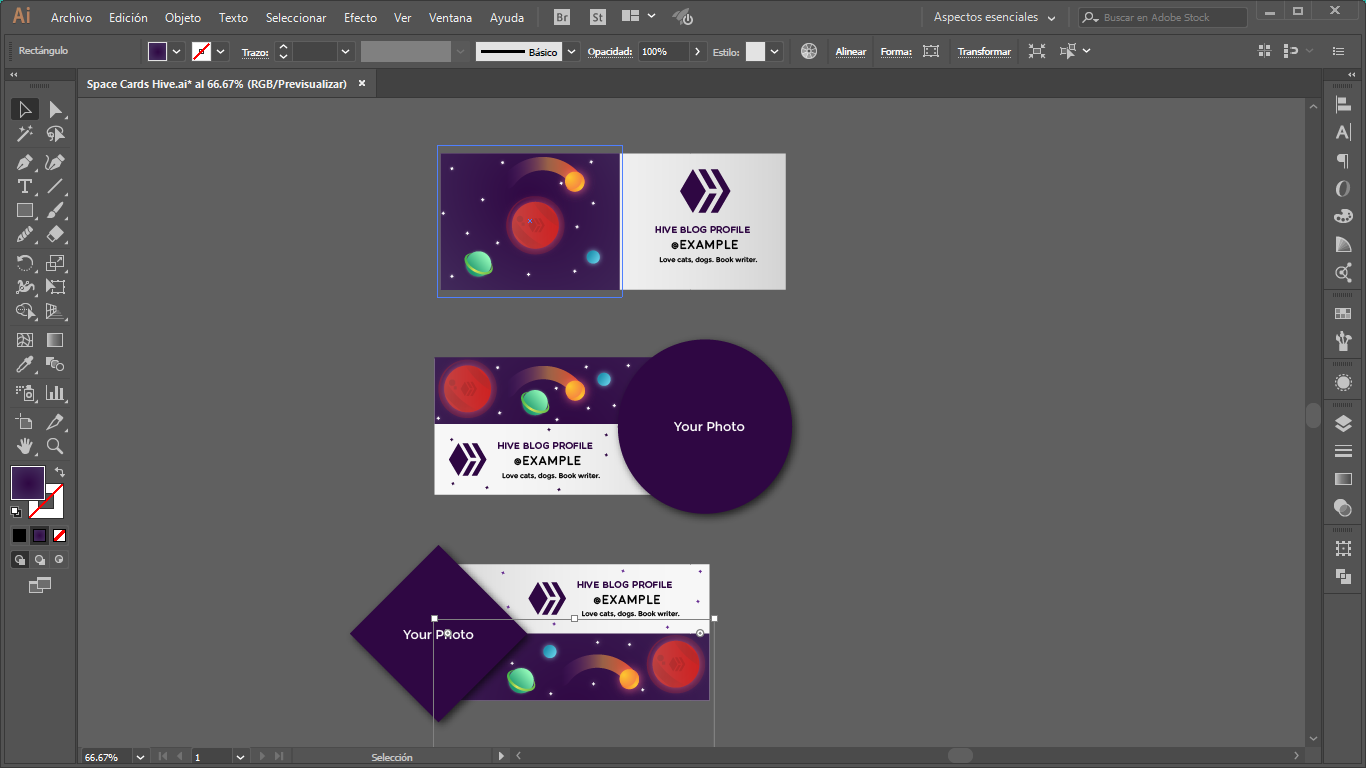Click the Alinear link
The image size is (1366, 768).
[x=851, y=52]
